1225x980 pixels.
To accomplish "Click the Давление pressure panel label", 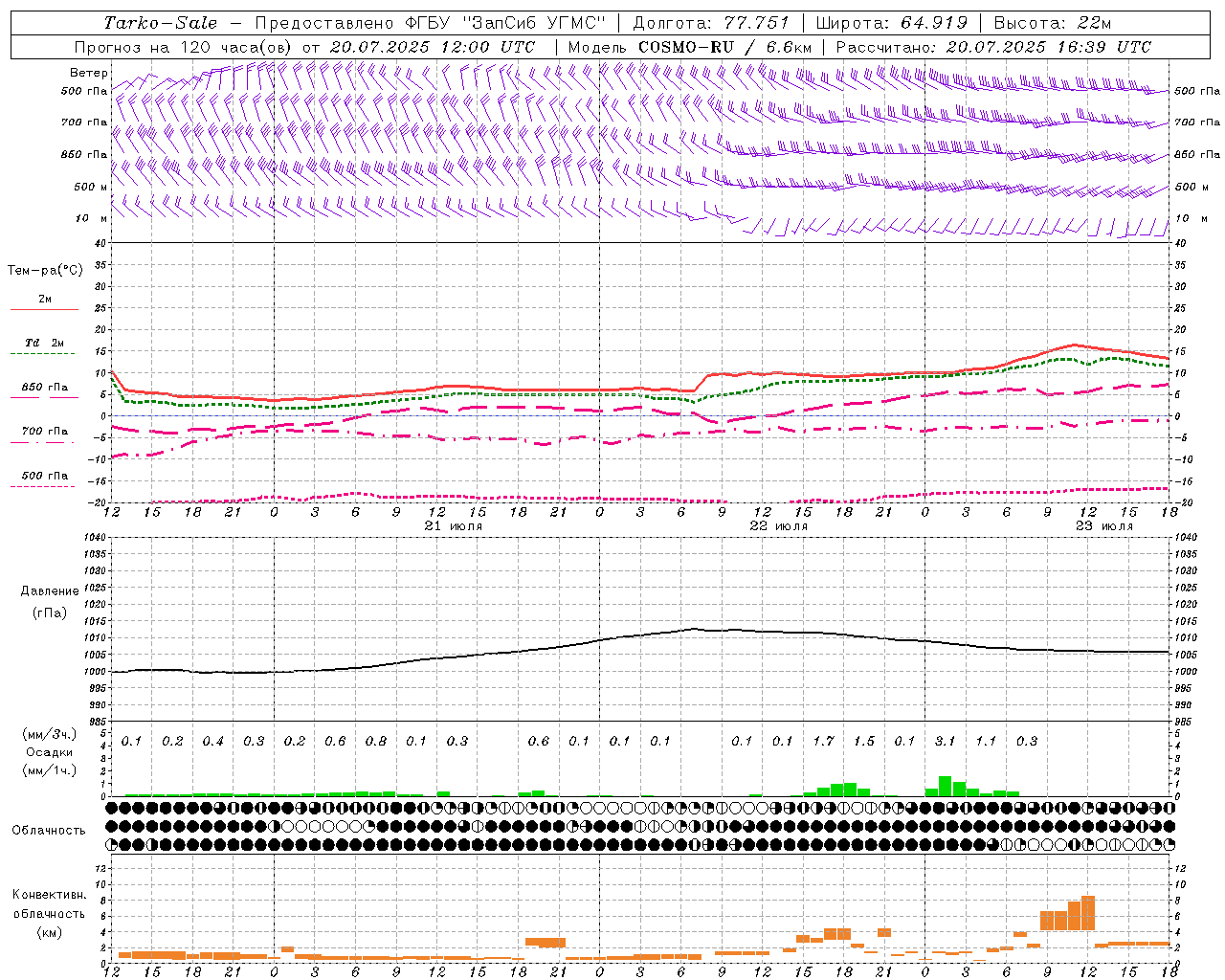I will (x=50, y=591).
